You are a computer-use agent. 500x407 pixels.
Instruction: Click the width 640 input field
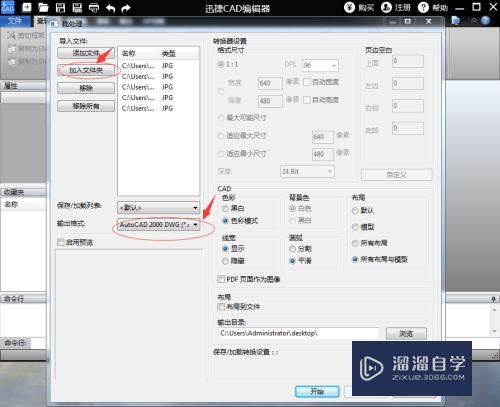(x=270, y=83)
